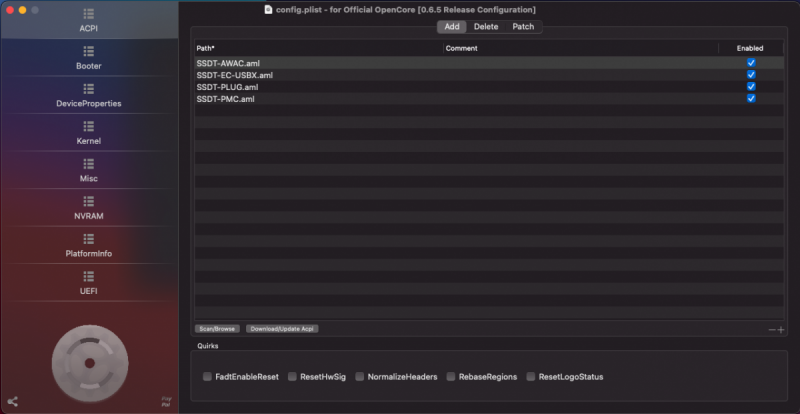Enable the FadtEnableReset quirk
800x414 pixels.
[x=207, y=377]
